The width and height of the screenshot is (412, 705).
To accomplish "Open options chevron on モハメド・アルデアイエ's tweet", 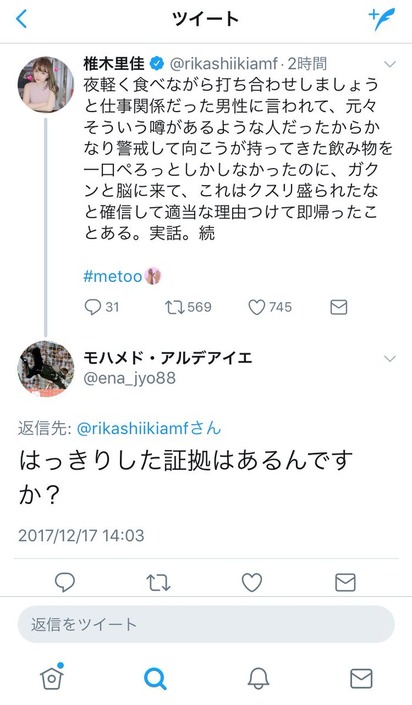I will pos(390,358).
